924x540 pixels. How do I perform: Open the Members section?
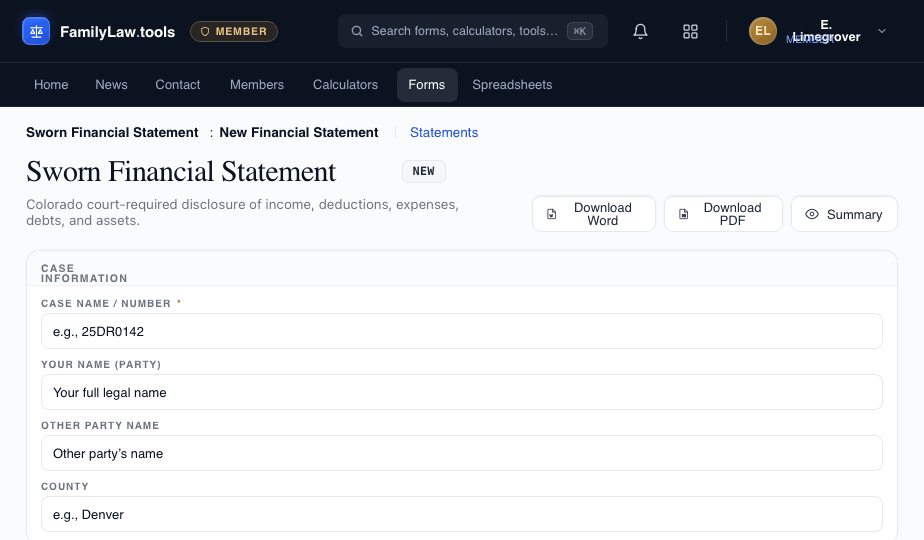point(257,85)
